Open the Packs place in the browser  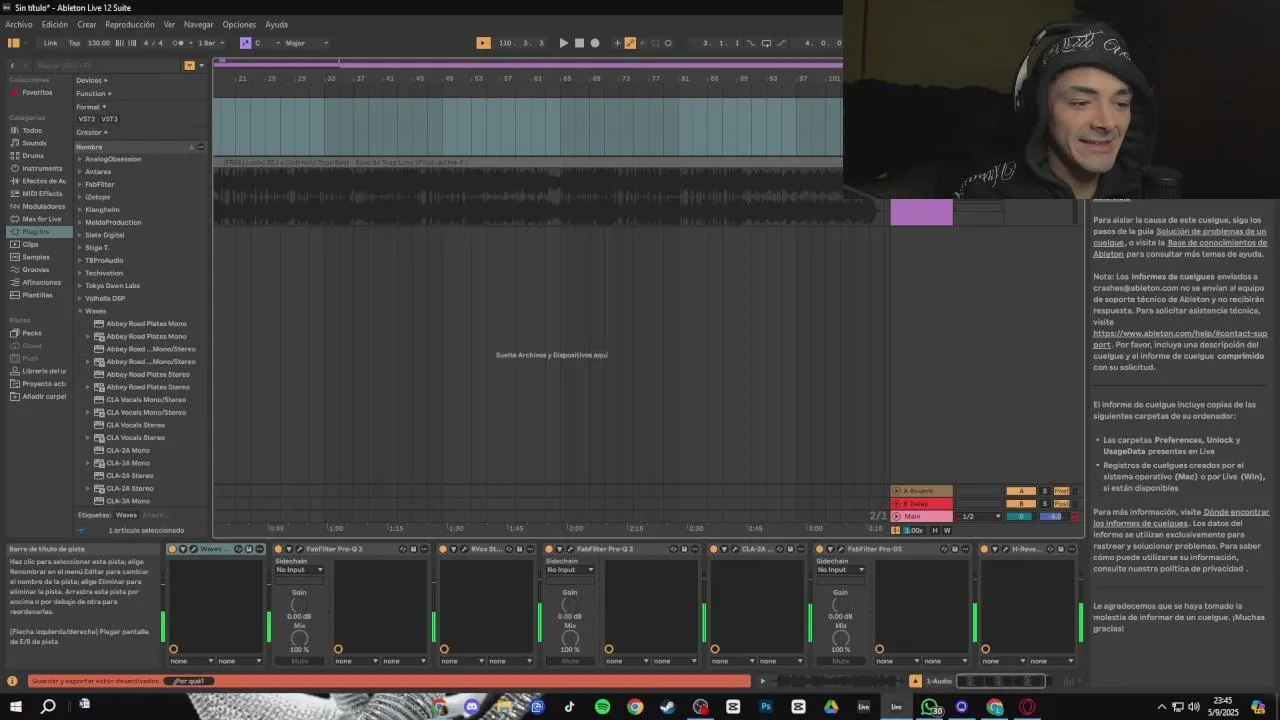(32, 333)
